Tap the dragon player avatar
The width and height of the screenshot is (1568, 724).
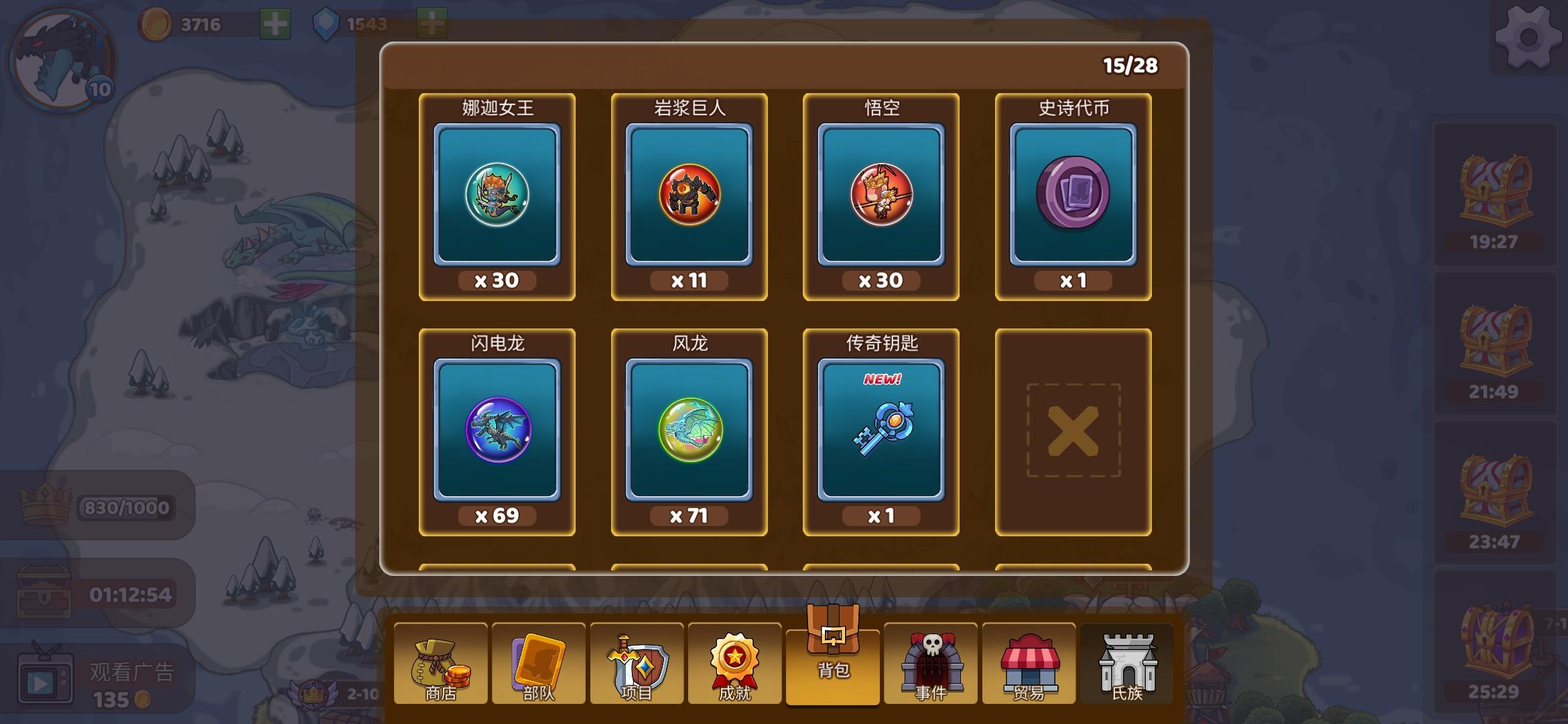(62, 60)
